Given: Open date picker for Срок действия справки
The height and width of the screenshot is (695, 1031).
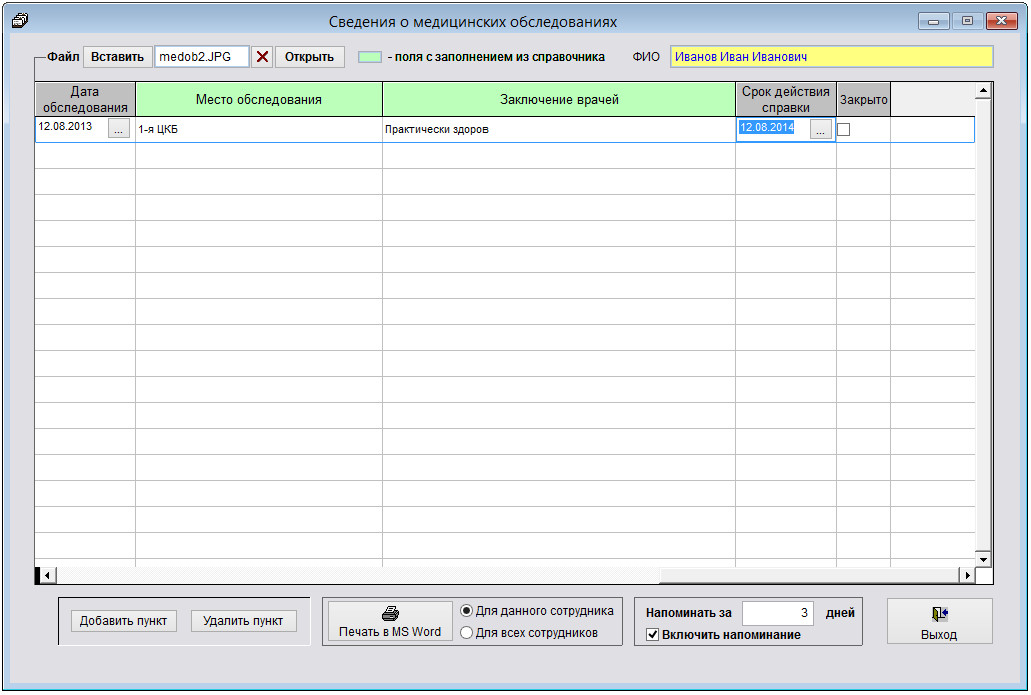Looking at the screenshot, I should 820,130.
